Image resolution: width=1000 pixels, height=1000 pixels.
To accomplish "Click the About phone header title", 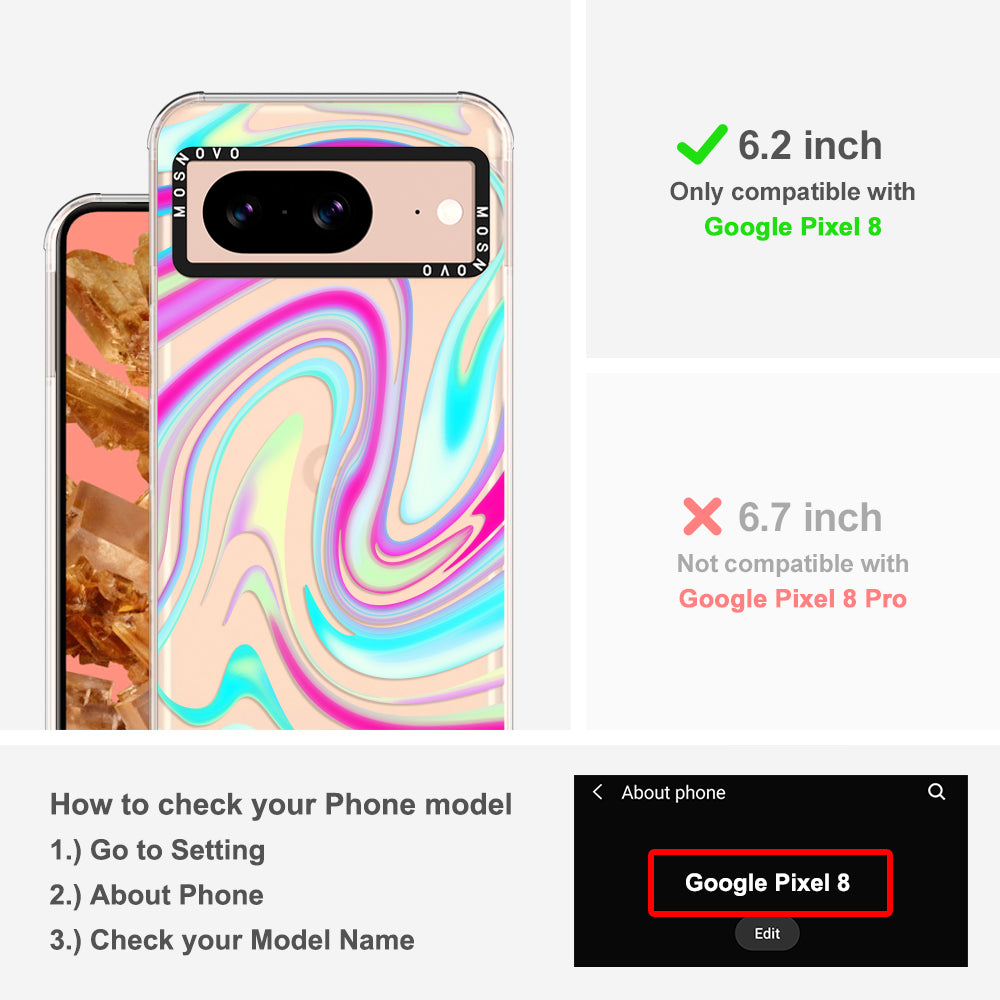I will click(x=673, y=793).
